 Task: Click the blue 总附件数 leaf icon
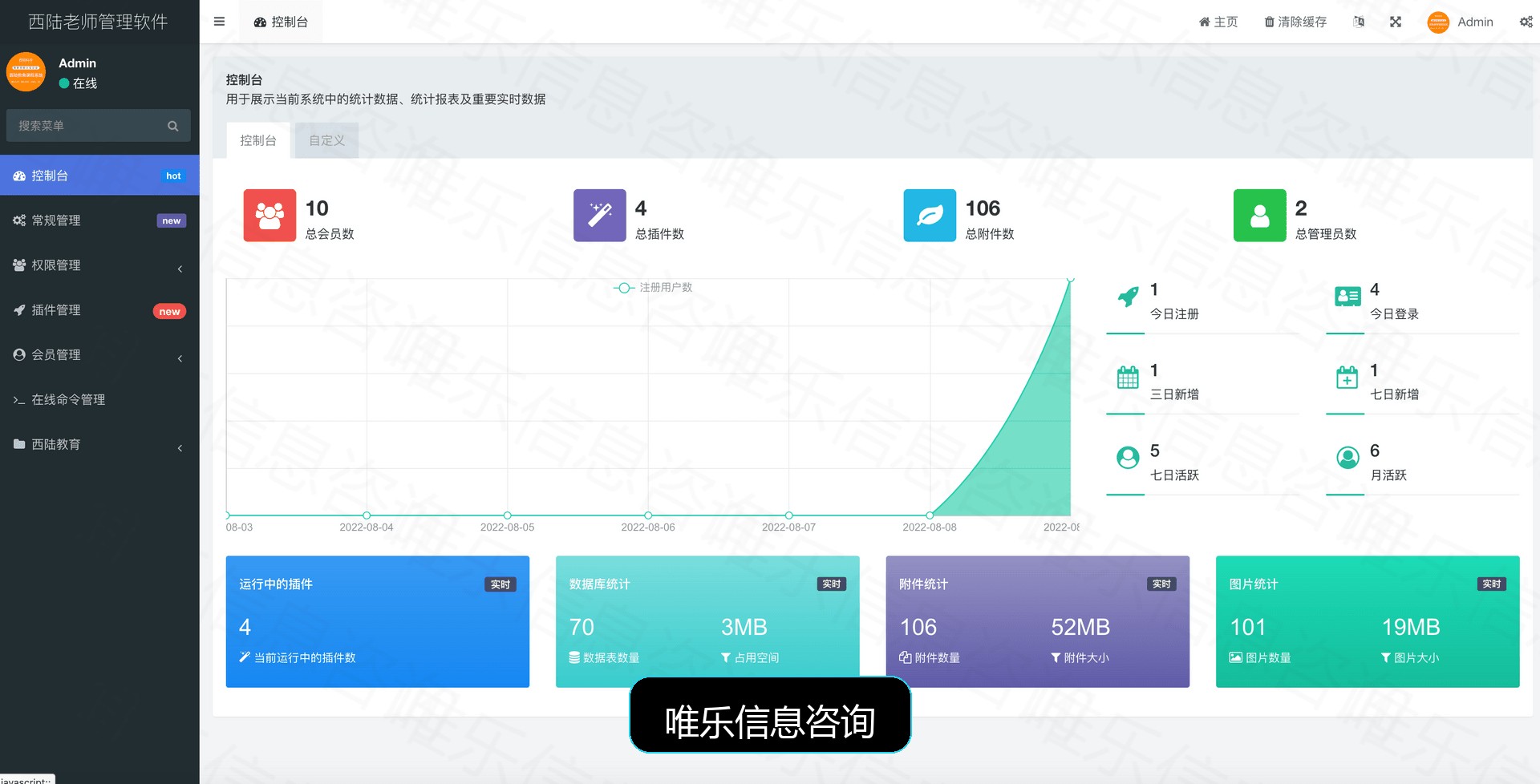[930, 216]
